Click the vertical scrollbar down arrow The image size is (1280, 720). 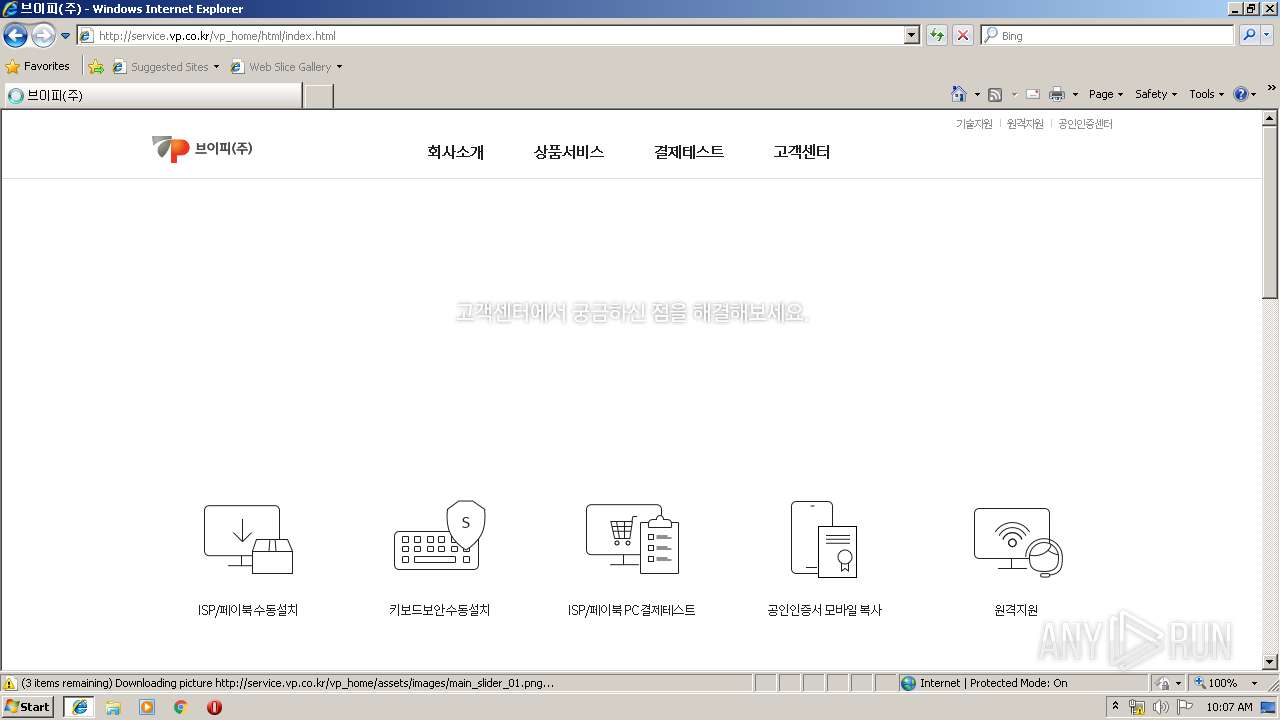click(1270, 661)
